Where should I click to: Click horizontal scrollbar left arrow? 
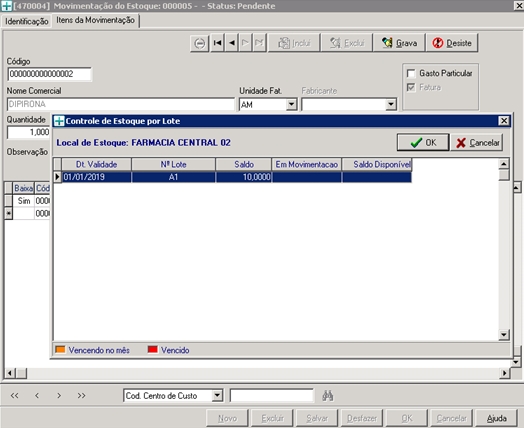(10, 373)
